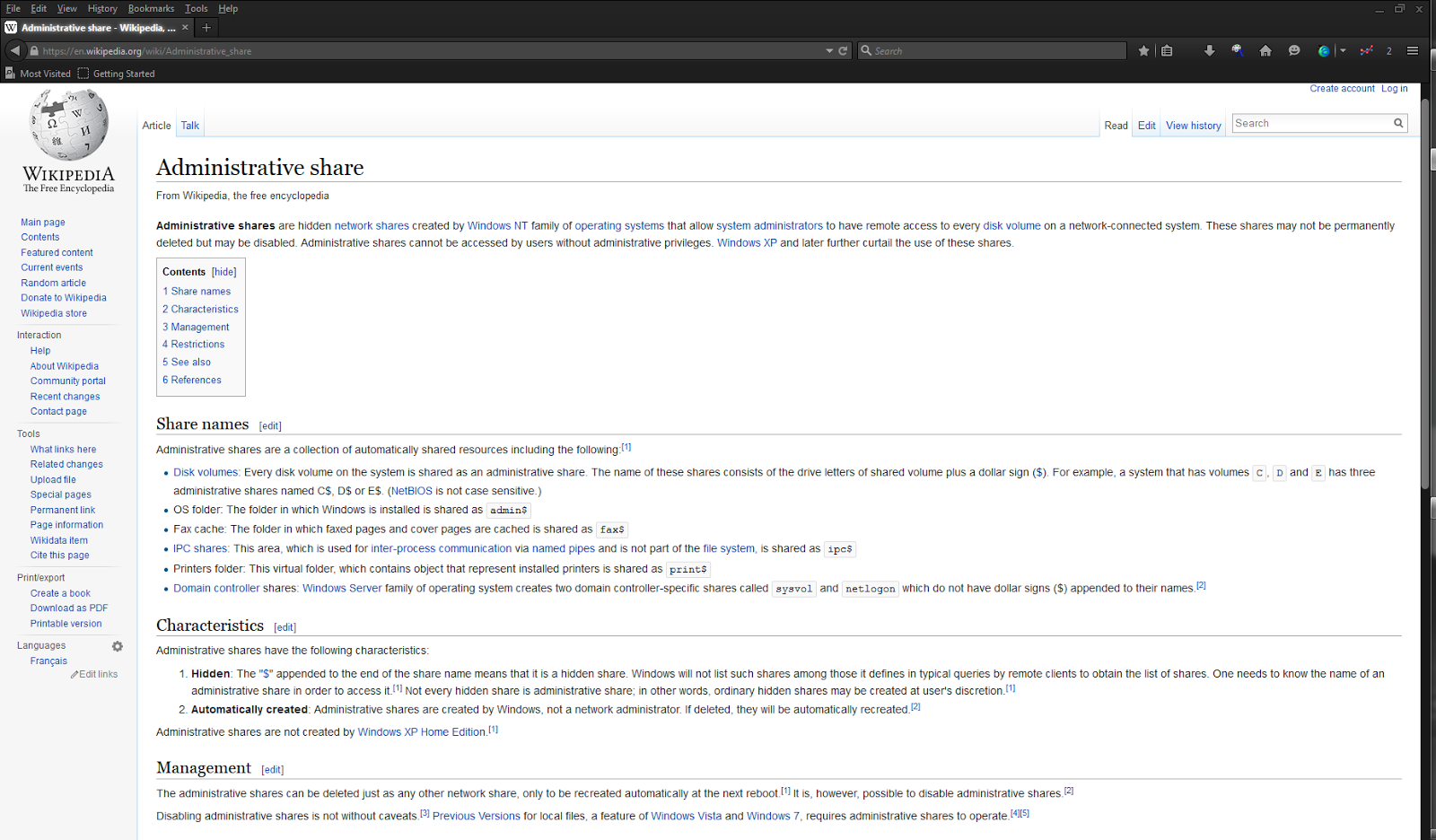Open the Help menu in menu bar
Screen dimensions: 1436x840
pos(228,9)
